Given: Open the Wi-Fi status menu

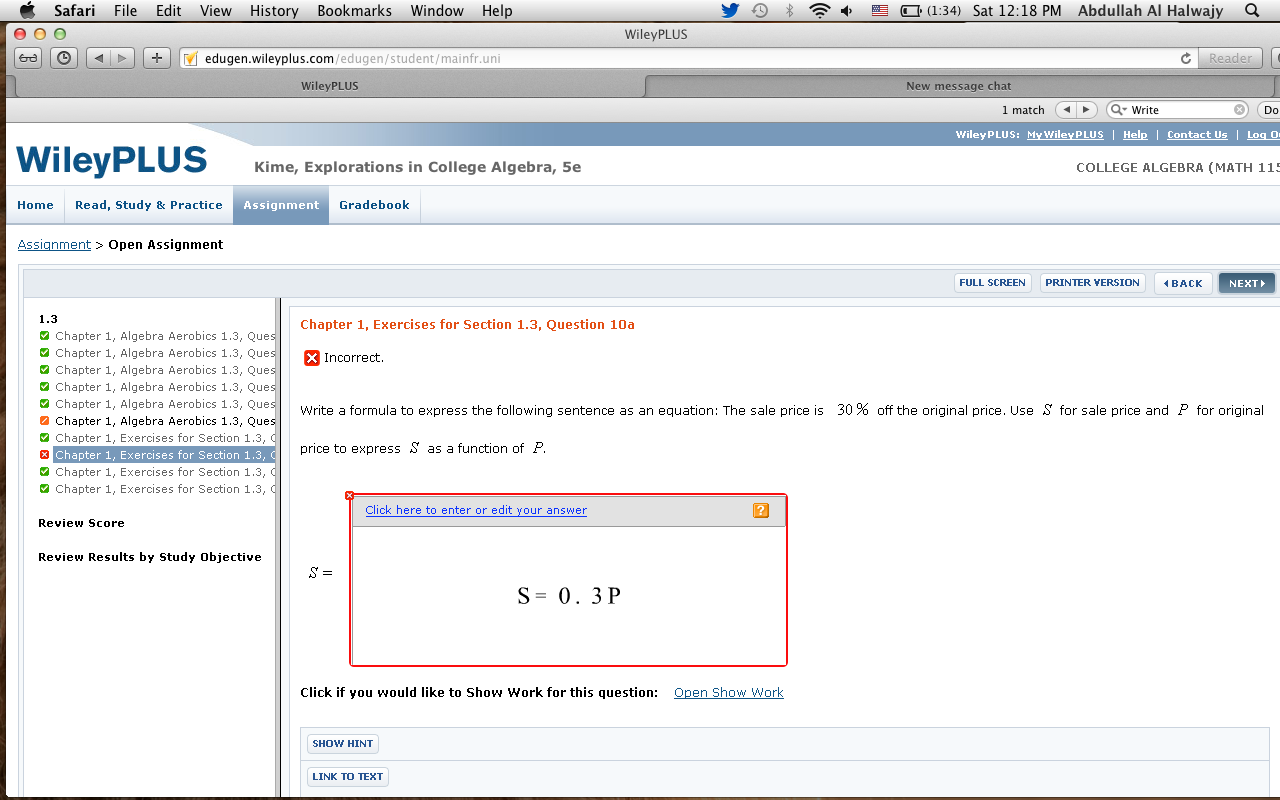Looking at the screenshot, I should coord(820,11).
